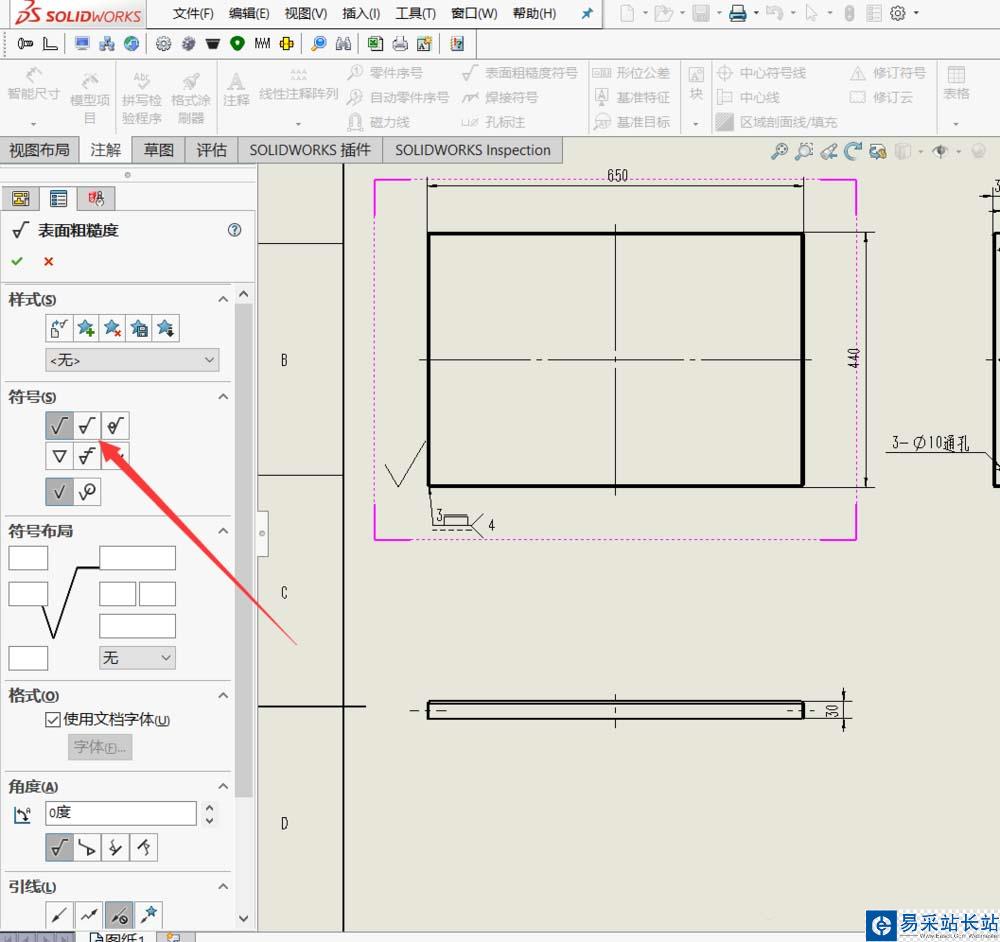This screenshot has height=942, width=1000.
Task: Open the 工具(T) menu
Action: (415, 13)
